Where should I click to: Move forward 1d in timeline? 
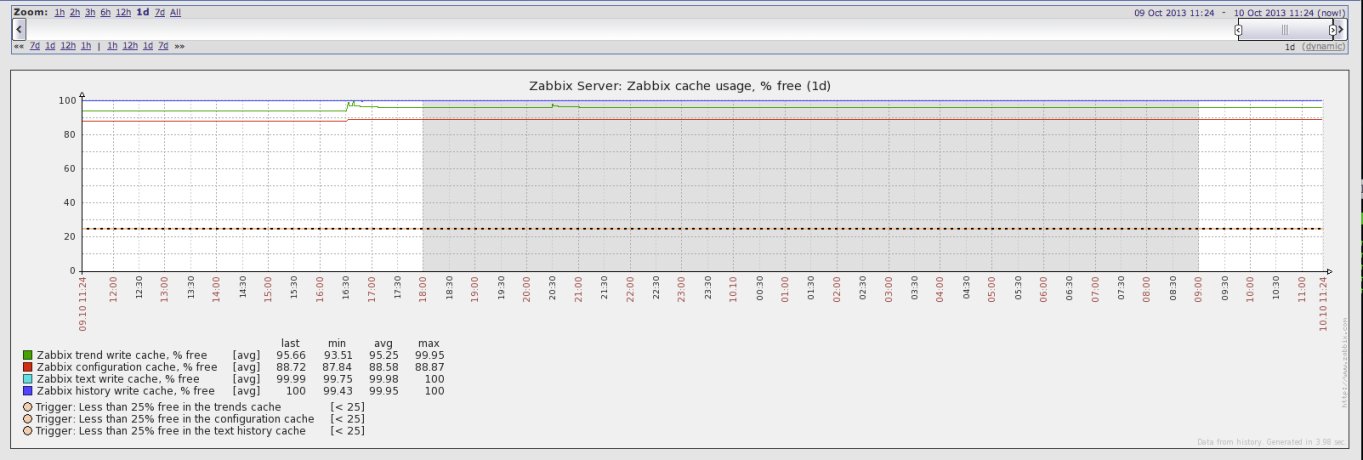click(x=148, y=46)
